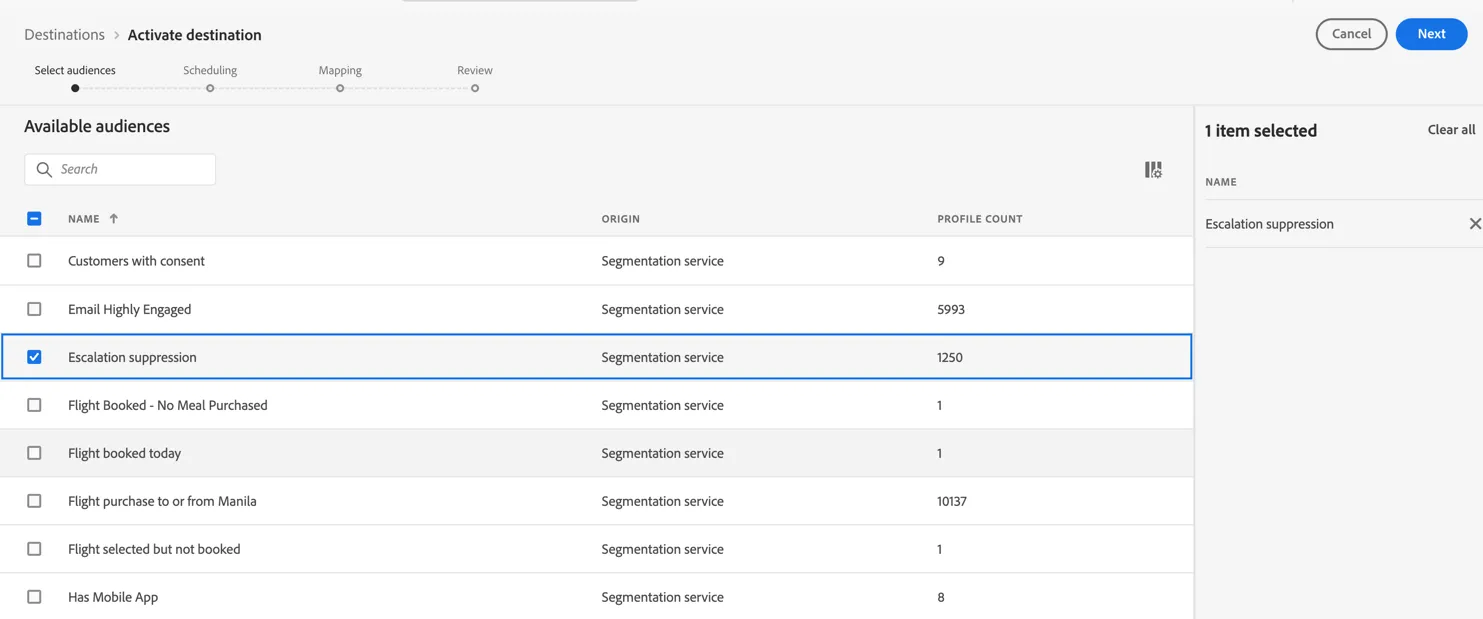Click profile count 1250
Screen dimensions: 1483x619
[x=950, y=357]
